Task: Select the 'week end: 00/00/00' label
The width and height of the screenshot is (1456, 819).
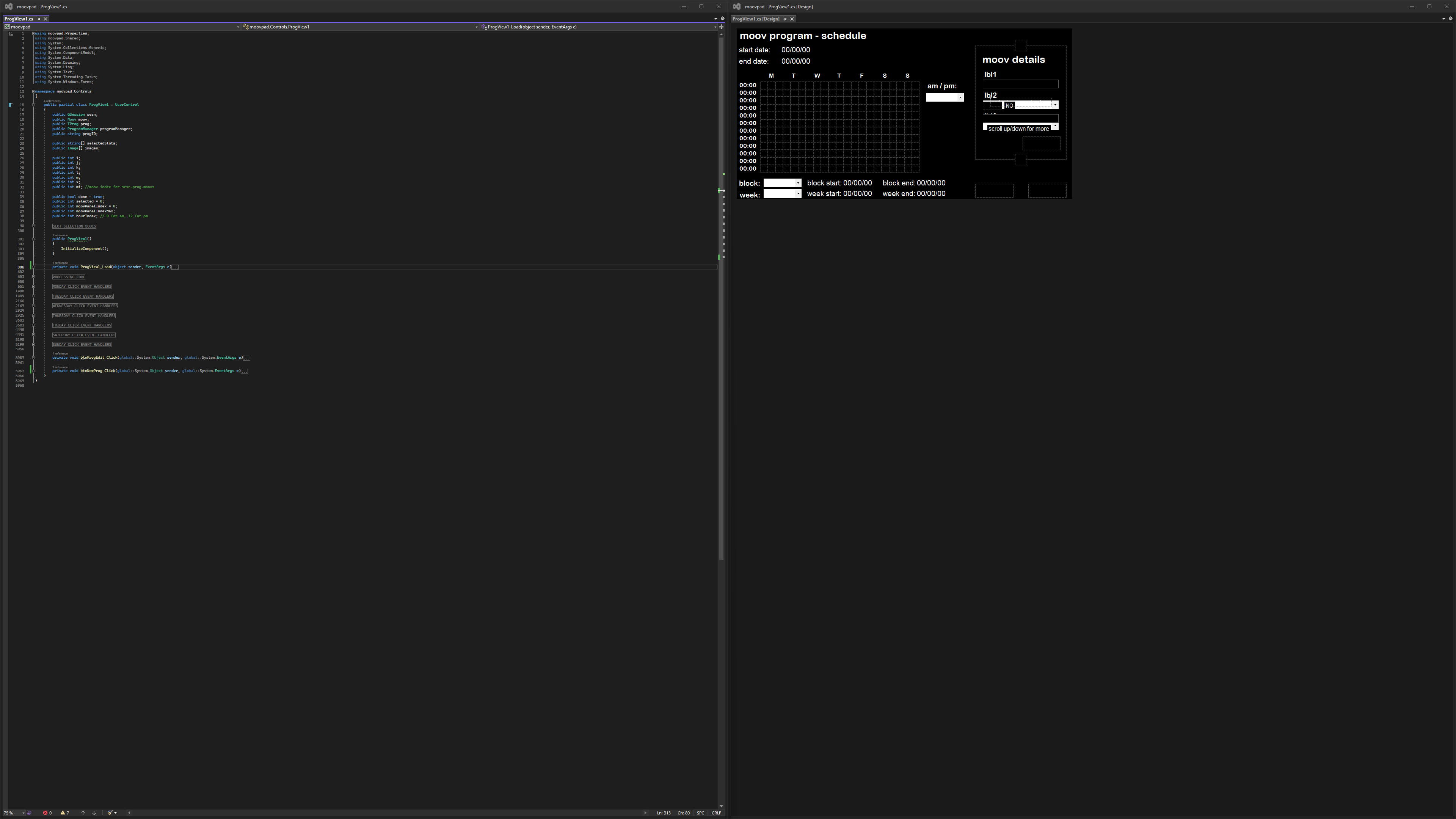Action: coord(913,193)
